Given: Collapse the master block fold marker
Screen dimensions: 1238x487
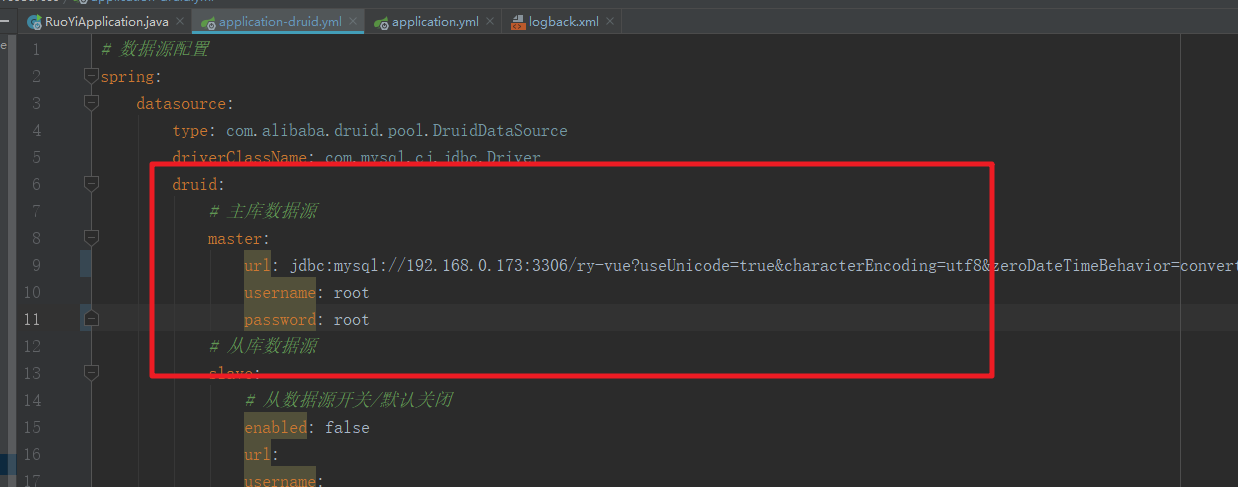Looking at the screenshot, I should (x=91, y=237).
